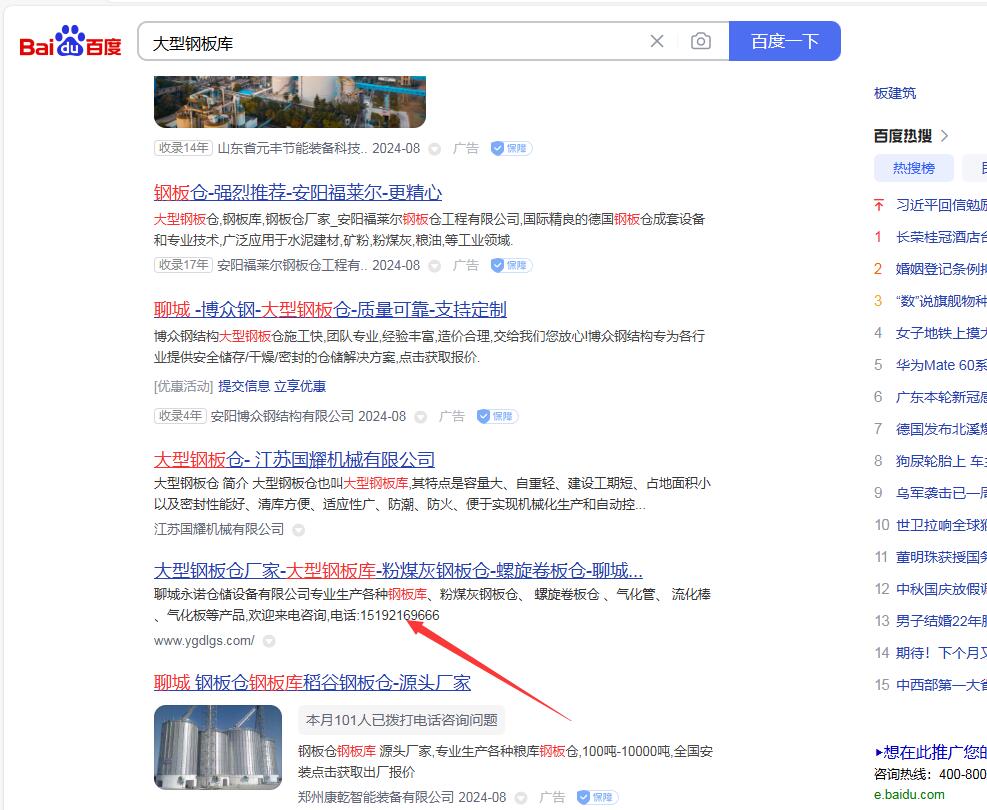Screen dimensions: 987x810
Task: Open the www.ygdlgs.com/ site address
Action: tap(204, 641)
